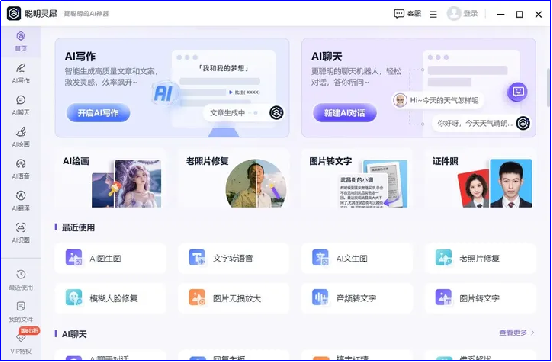Screen dimensions: 552x362
Task: Open the large 图片转文字 feature card
Action: click(x=357, y=178)
